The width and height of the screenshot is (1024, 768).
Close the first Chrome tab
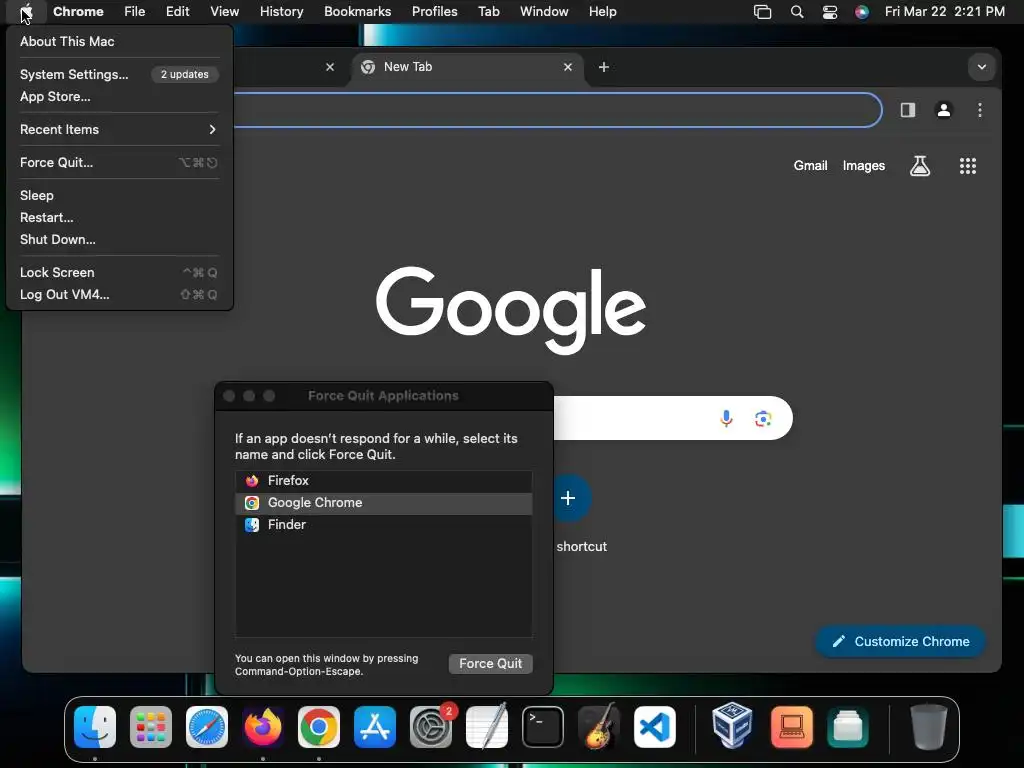click(x=330, y=67)
